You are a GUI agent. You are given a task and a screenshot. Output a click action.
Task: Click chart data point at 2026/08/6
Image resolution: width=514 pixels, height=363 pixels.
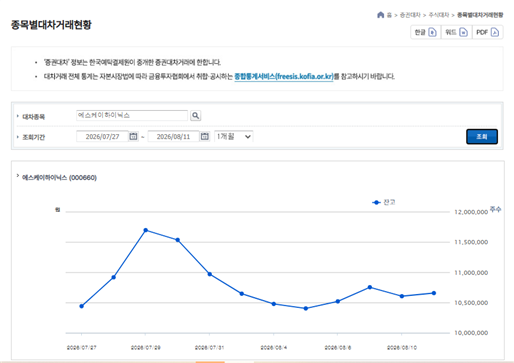click(338, 301)
